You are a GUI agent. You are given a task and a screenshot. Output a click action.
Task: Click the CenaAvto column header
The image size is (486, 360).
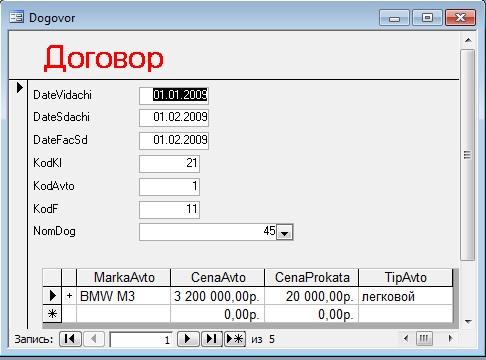pyautogui.click(x=218, y=277)
